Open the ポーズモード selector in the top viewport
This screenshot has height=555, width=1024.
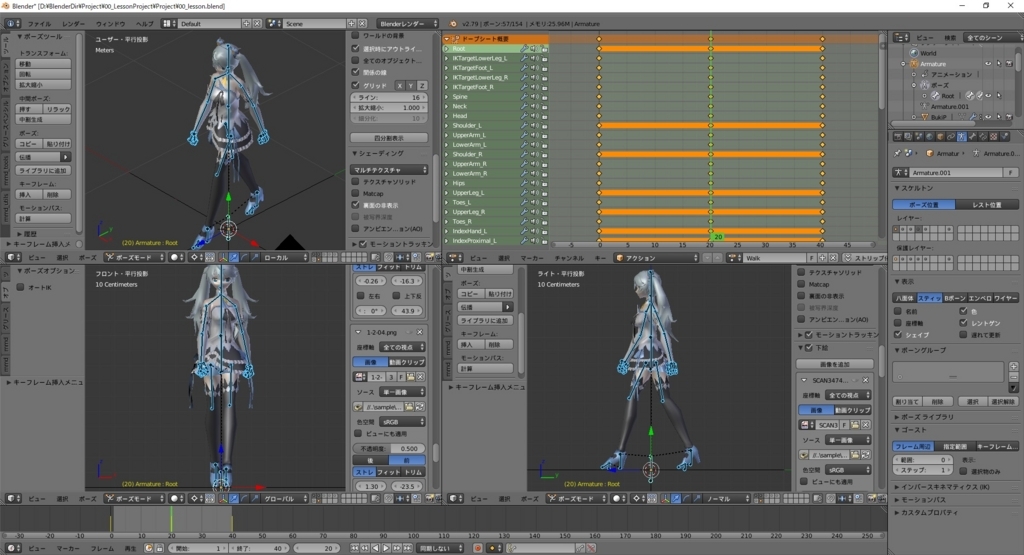pyautogui.click(x=135, y=257)
